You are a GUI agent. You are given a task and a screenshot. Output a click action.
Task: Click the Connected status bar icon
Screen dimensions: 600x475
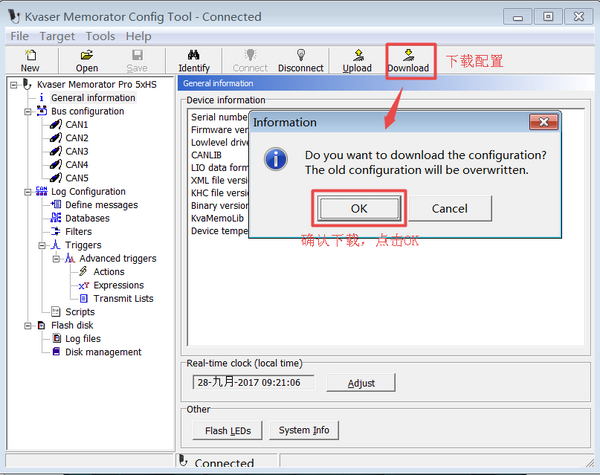coord(184,461)
